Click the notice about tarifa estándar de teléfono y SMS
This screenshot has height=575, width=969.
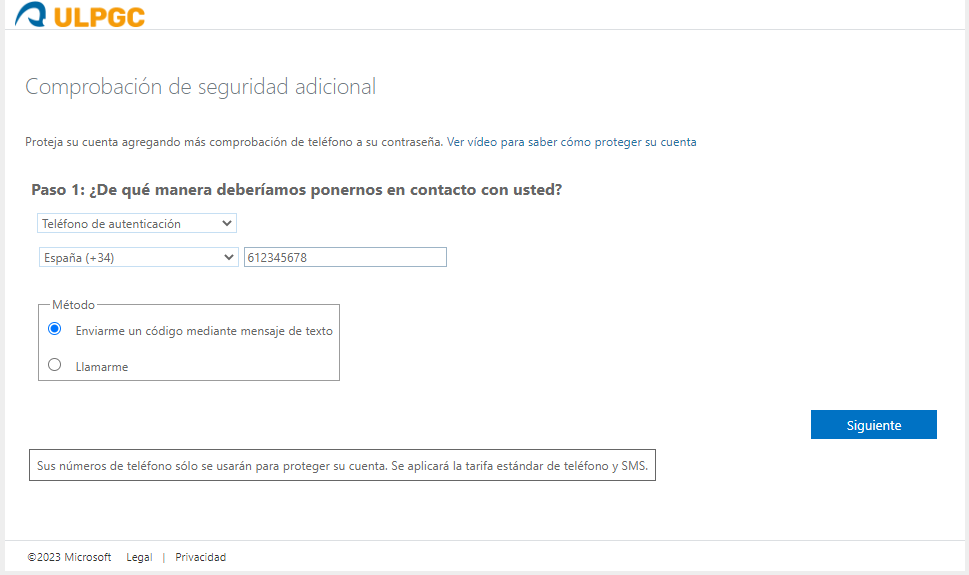coord(342,465)
